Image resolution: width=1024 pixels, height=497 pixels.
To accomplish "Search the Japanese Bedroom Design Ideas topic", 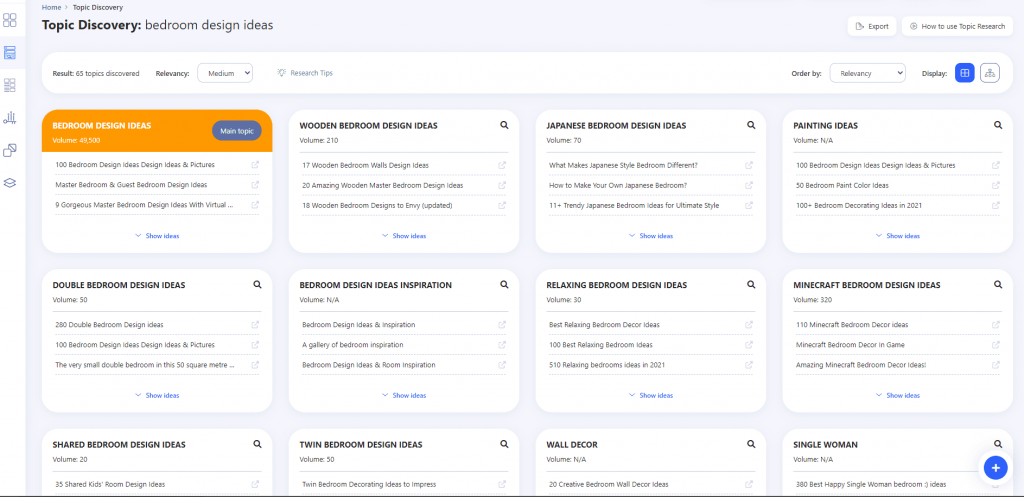I will 751,125.
